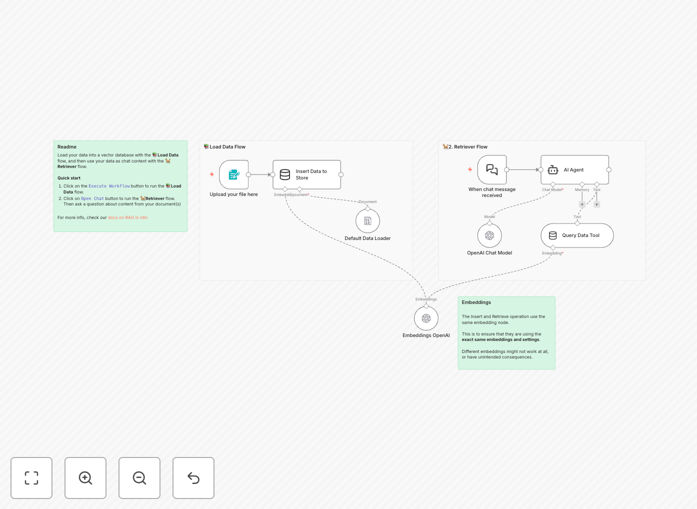Select the Embeddings OpenAI node
This screenshot has height=509, width=697.
[426, 318]
